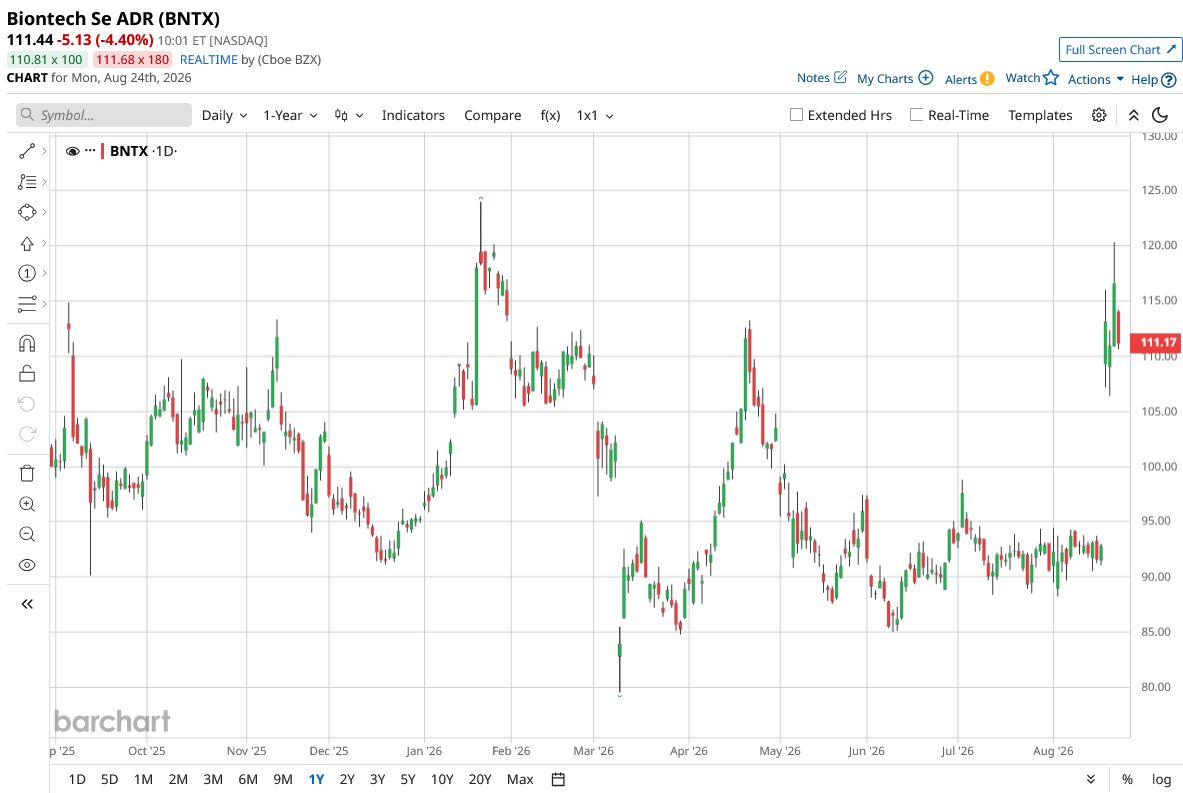Open Alerts link
The height and width of the screenshot is (793, 1183).
pyautogui.click(x=969, y=79)
